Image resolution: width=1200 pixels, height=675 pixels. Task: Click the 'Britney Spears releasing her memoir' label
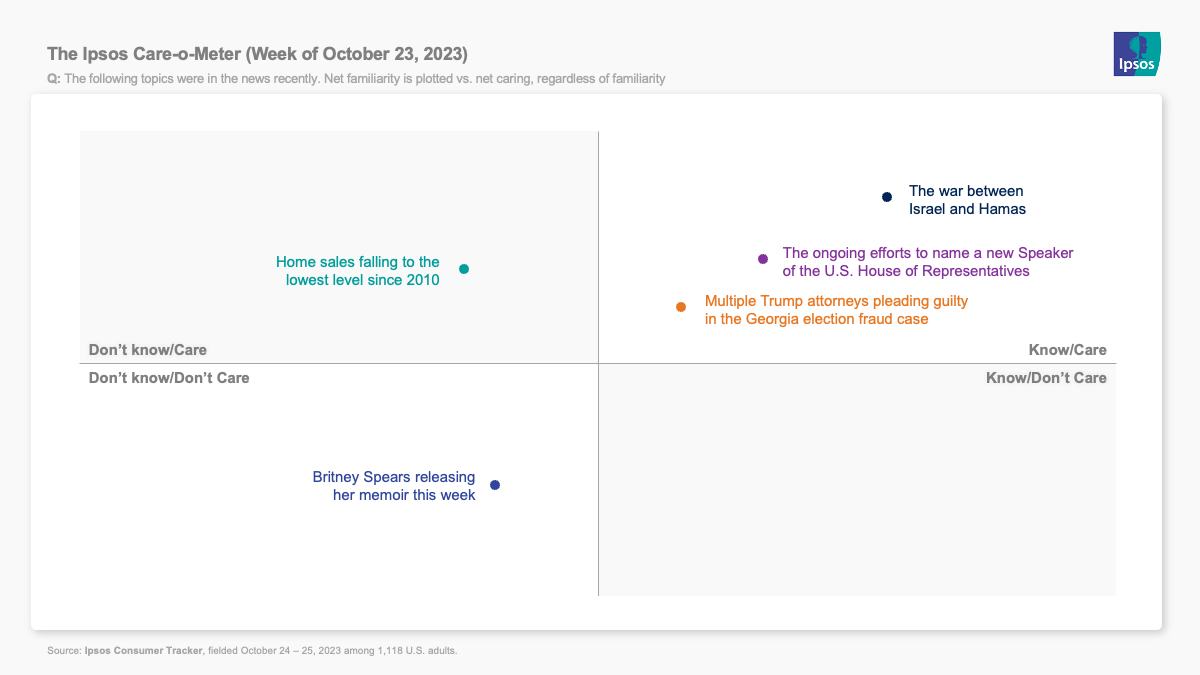coord(394,486)
